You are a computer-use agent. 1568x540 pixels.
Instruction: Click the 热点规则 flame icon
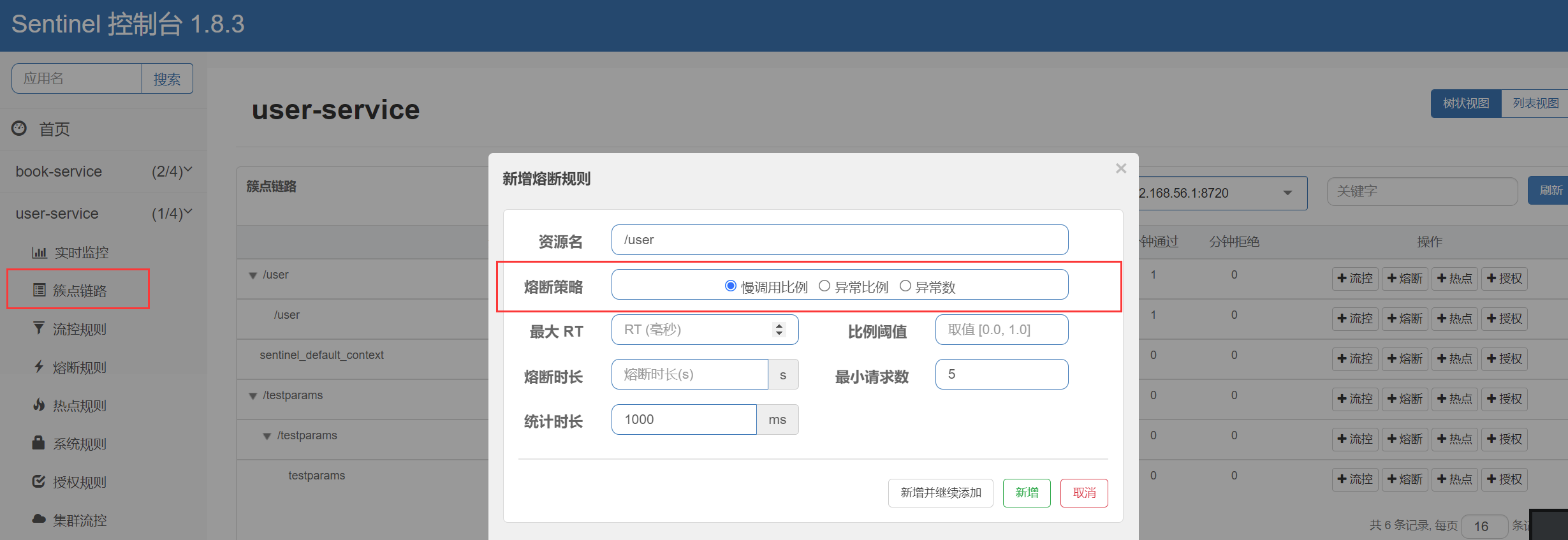click(39, 405)
